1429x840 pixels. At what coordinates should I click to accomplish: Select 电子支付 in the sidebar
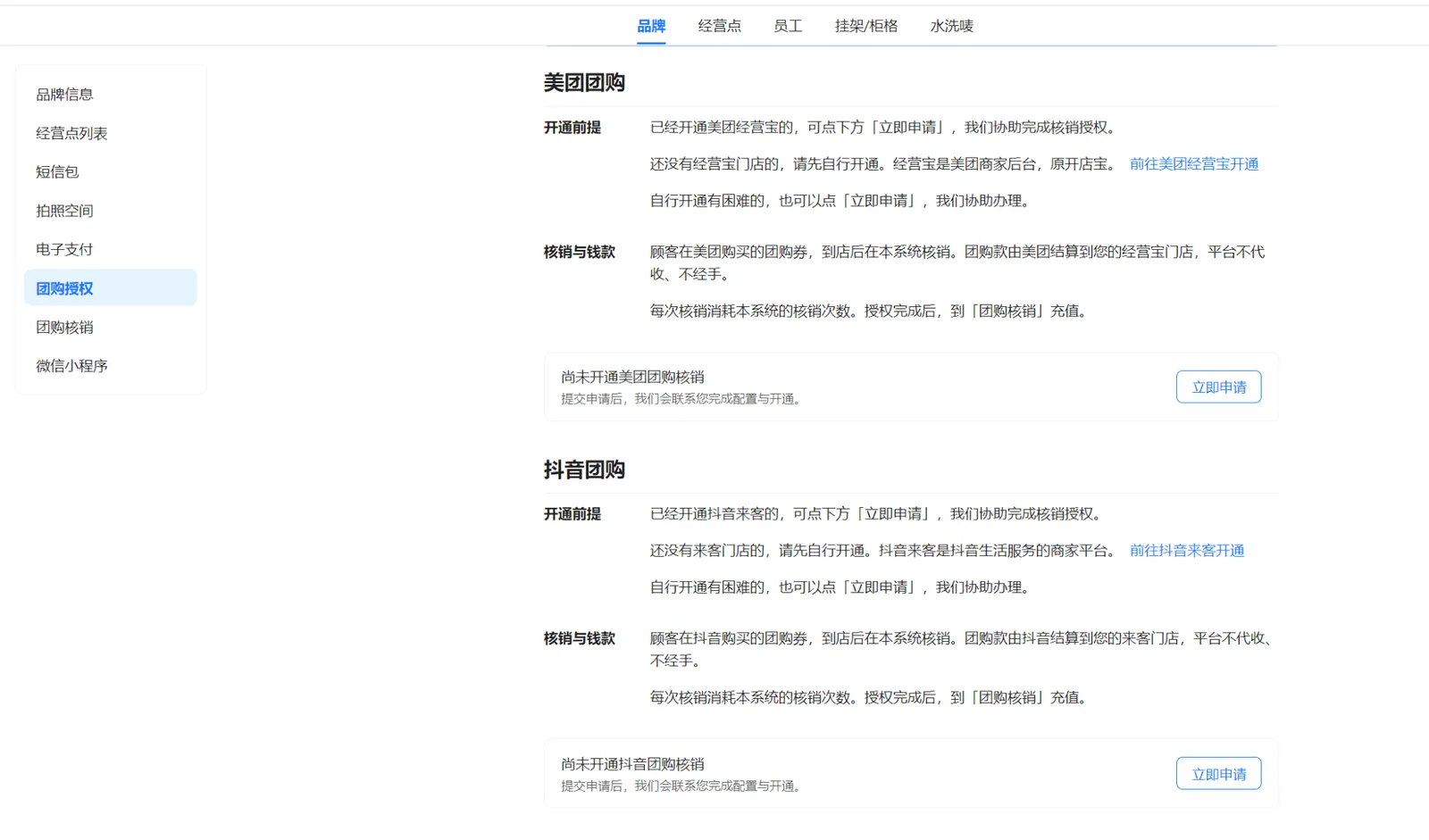[111, 249]
